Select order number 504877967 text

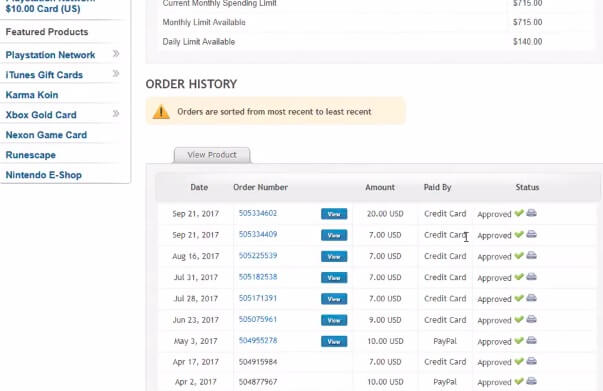tap(258, 382)
